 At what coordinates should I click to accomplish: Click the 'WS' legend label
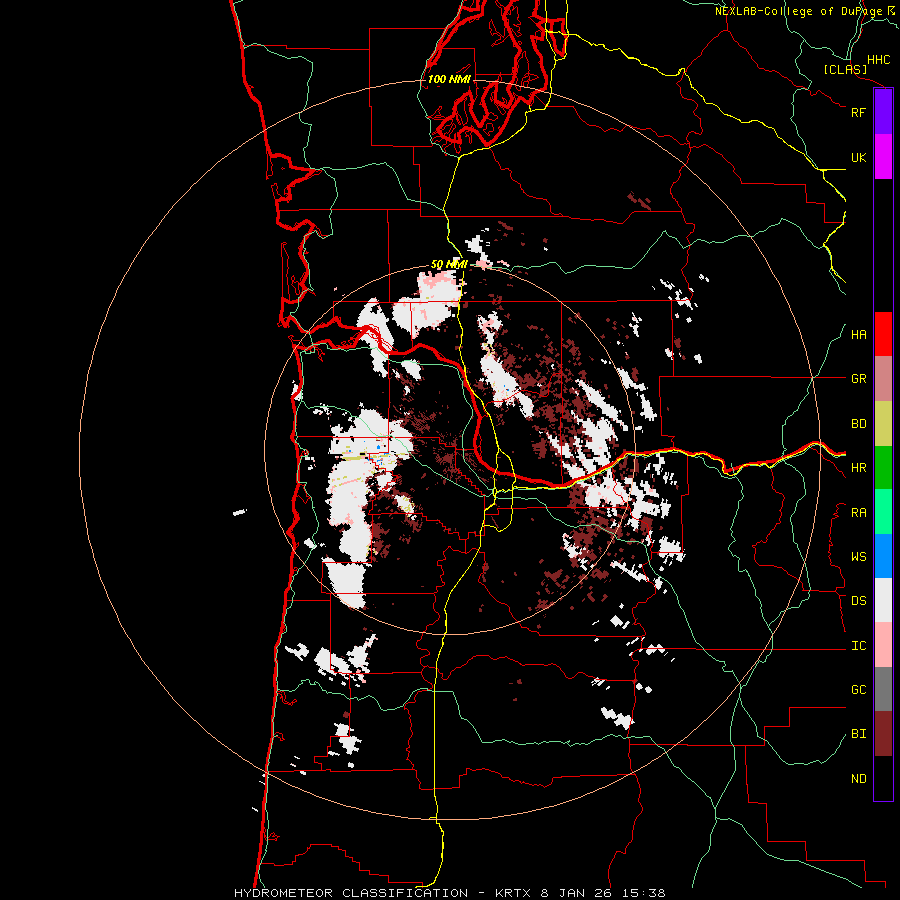[859, 557]
